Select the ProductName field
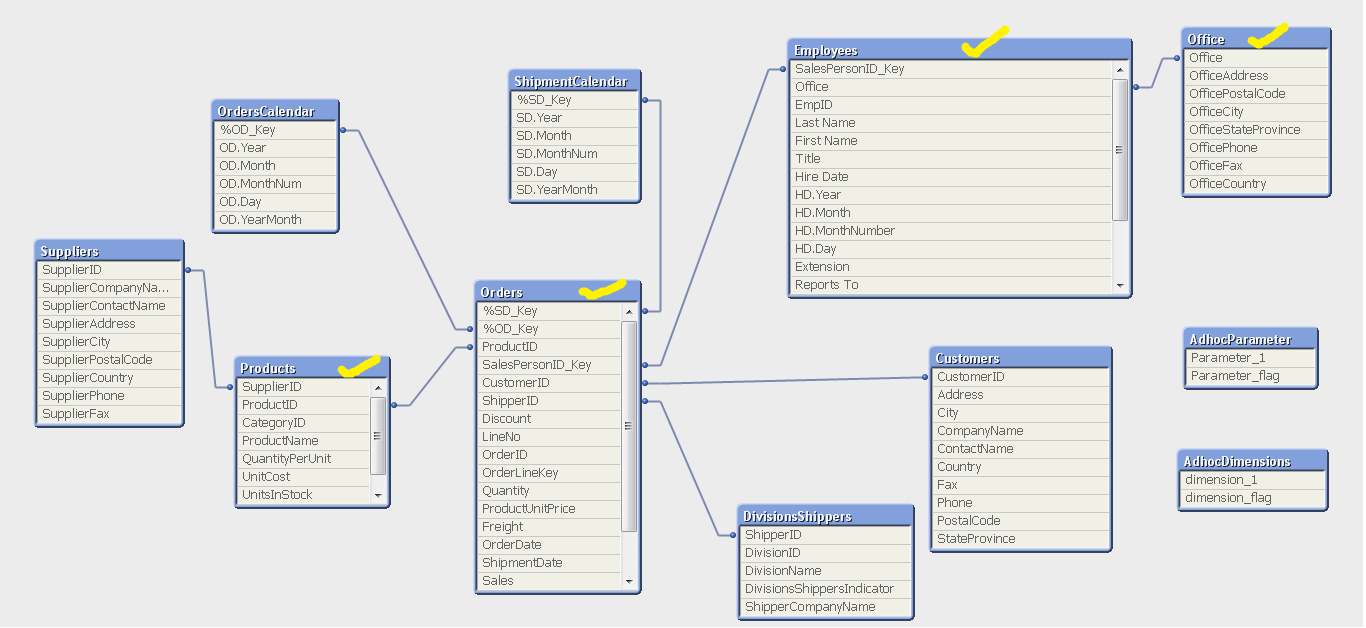Screen dimensions: 1366x628 [x=304, y=440]
